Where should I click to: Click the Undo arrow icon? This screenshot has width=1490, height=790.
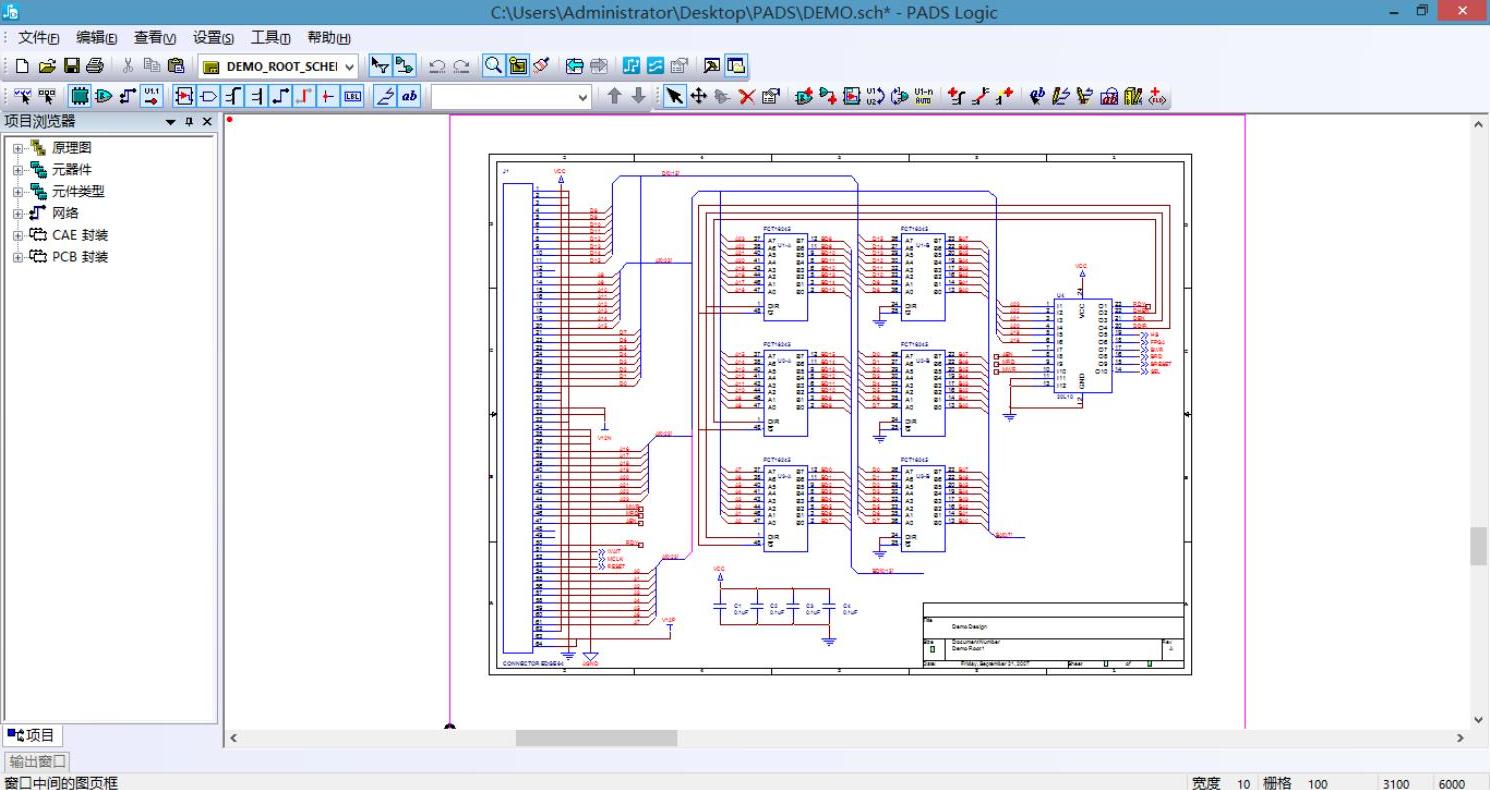(437, 66)
